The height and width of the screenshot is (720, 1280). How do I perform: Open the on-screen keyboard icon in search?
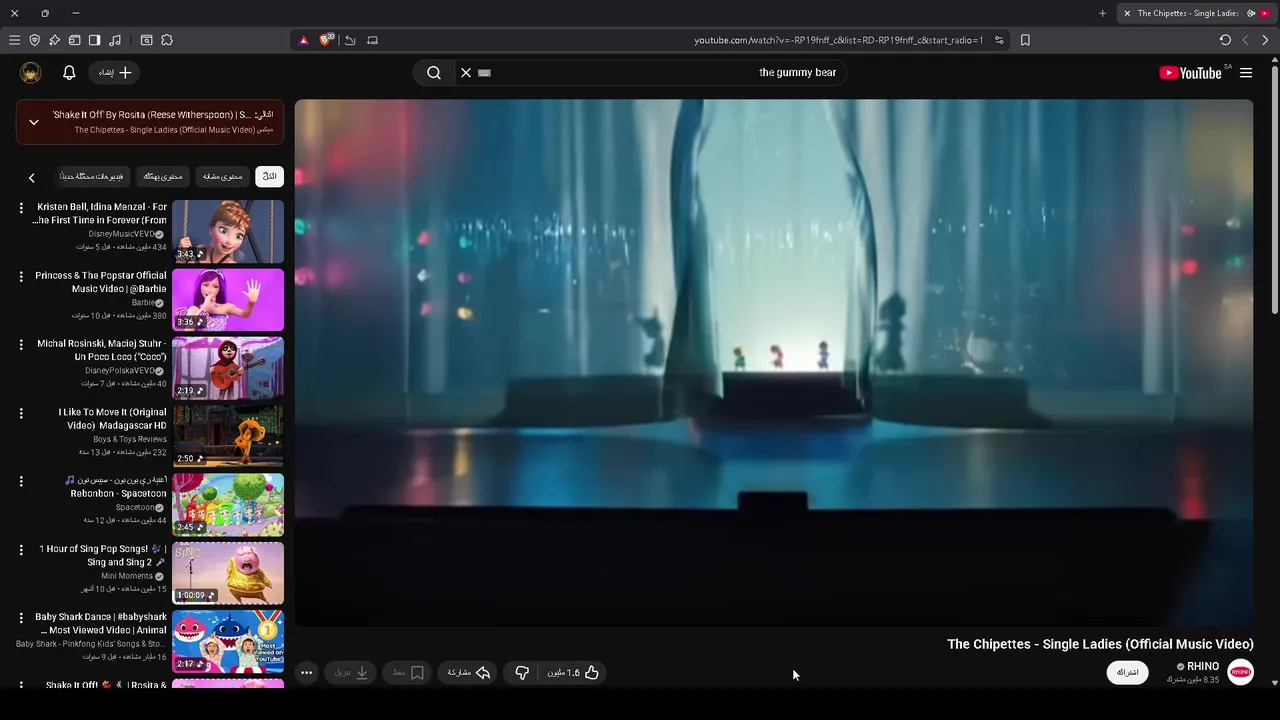coord(485,72)
